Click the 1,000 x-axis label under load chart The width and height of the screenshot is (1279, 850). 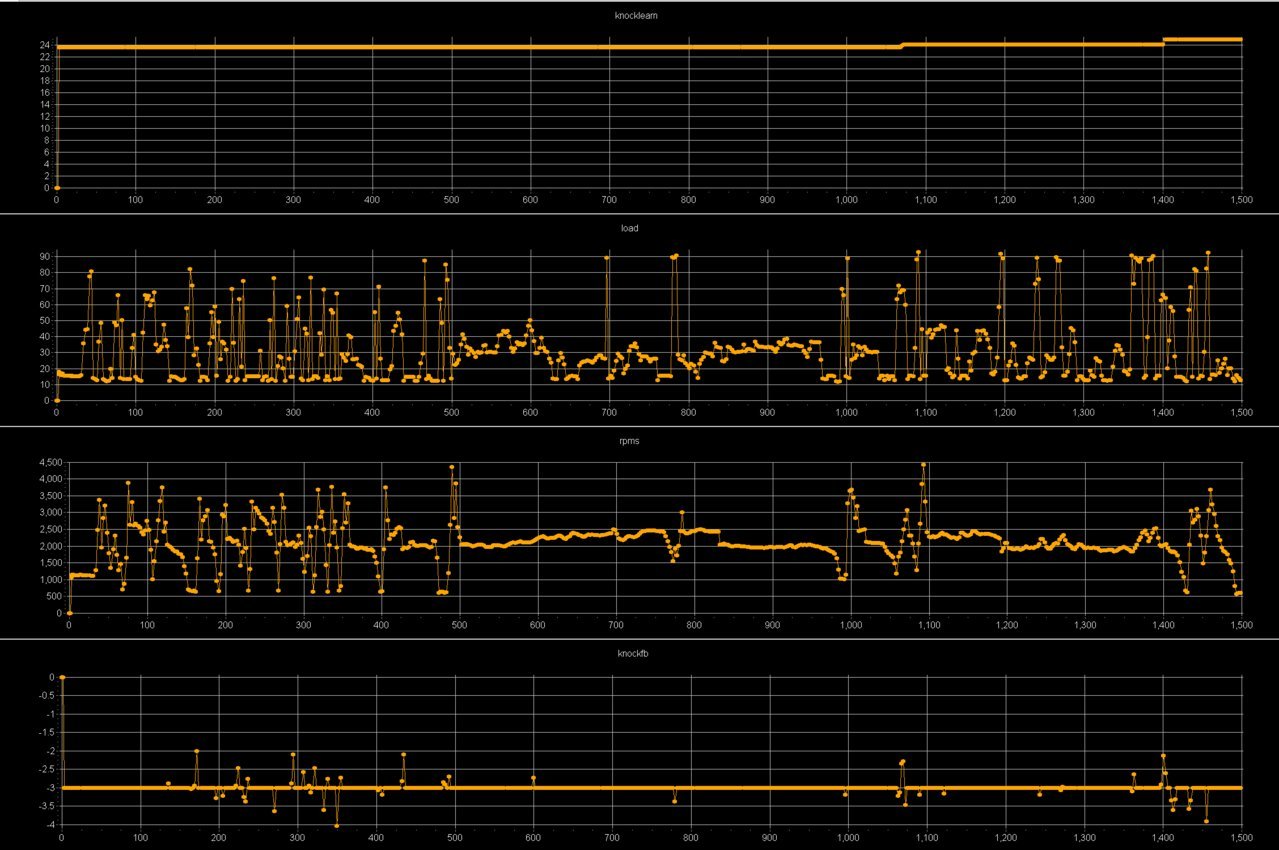846,412
